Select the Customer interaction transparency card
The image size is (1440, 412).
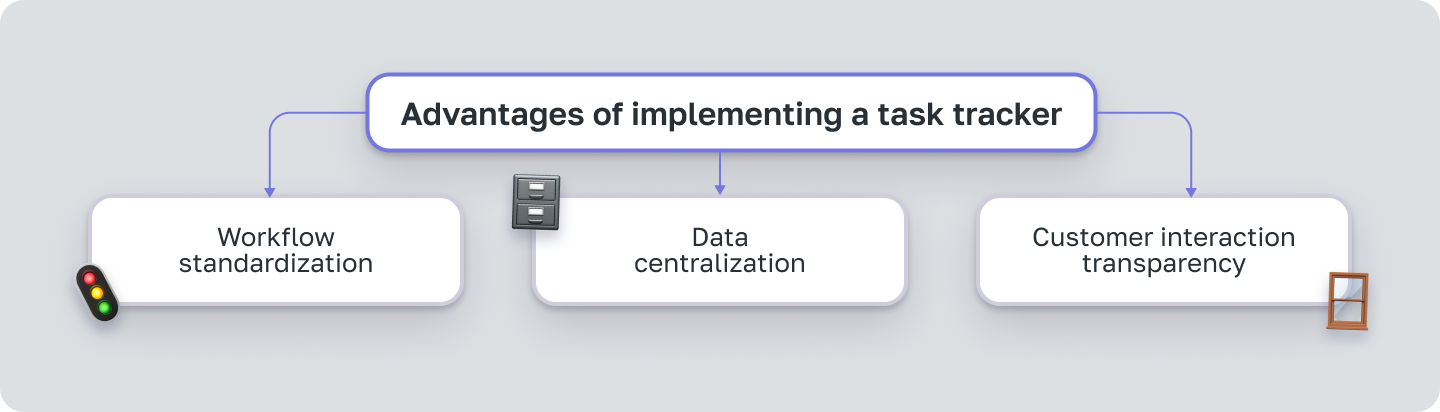(1163, 250)
